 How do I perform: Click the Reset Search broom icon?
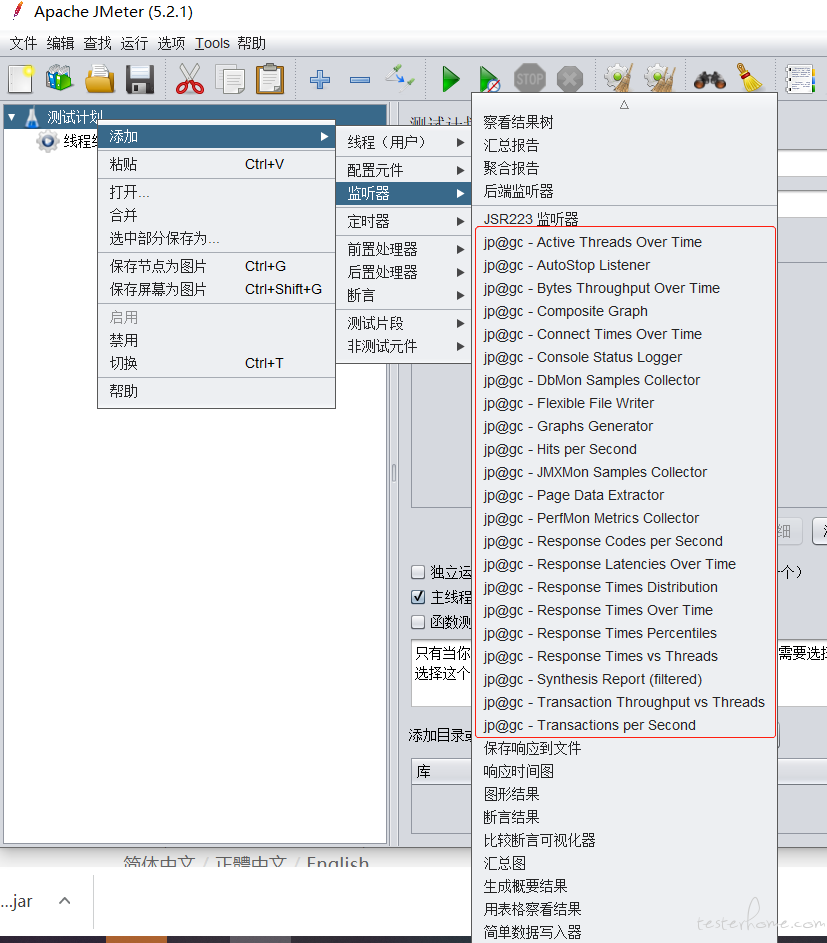pos(749,78)
